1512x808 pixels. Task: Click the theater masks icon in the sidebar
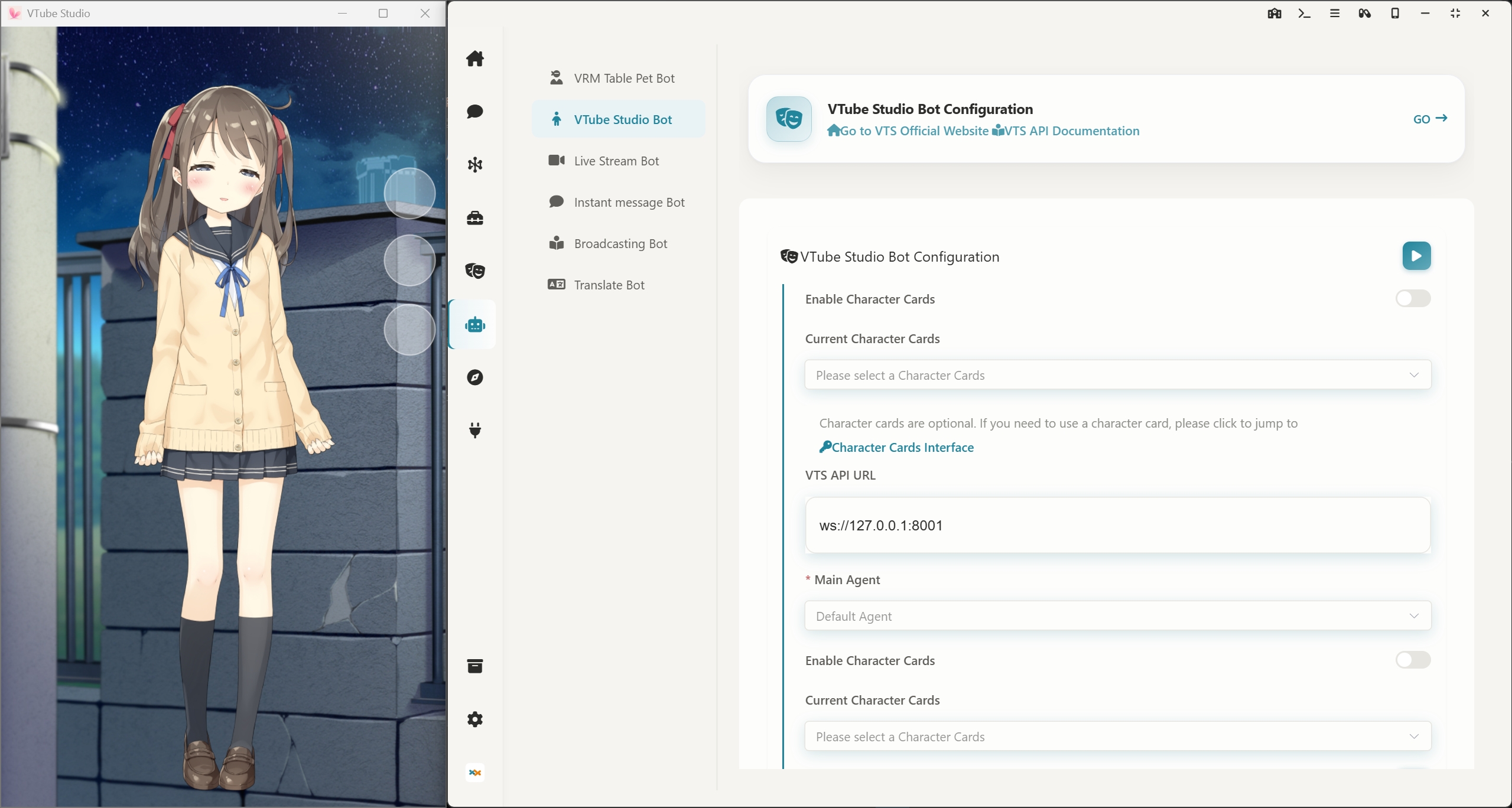pyautogui.click(x=475, y=271)
